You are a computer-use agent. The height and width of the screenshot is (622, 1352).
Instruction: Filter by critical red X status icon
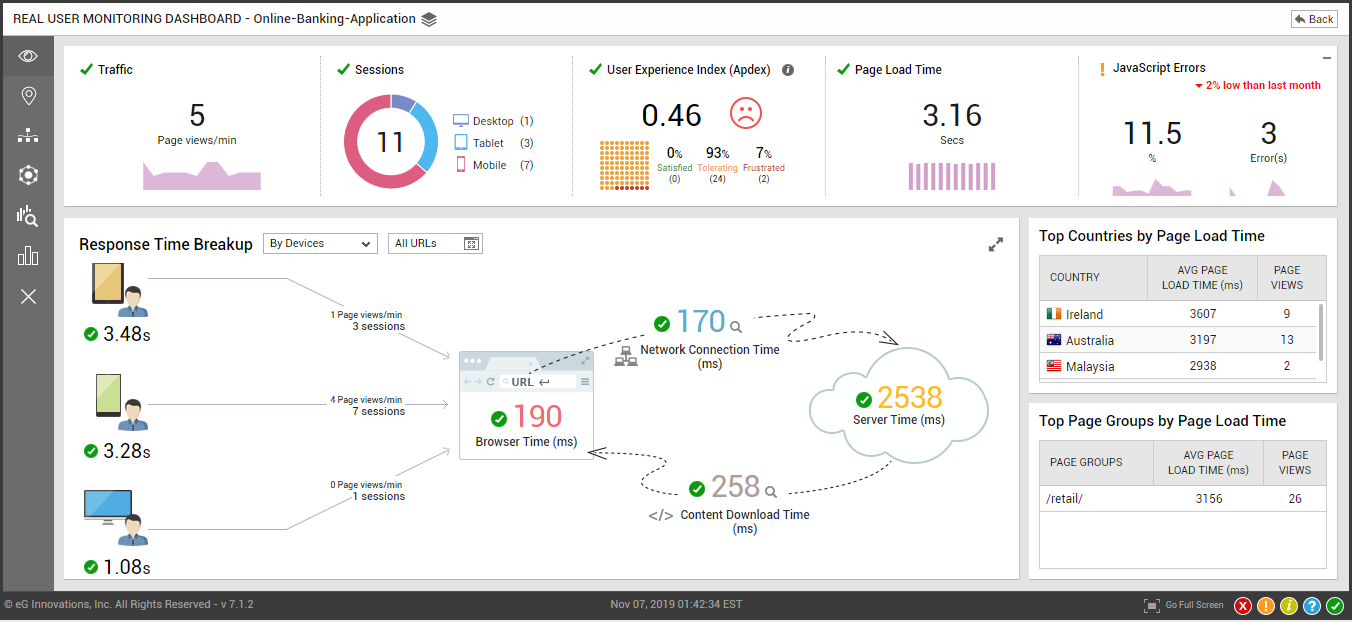tap(1243, 605)
